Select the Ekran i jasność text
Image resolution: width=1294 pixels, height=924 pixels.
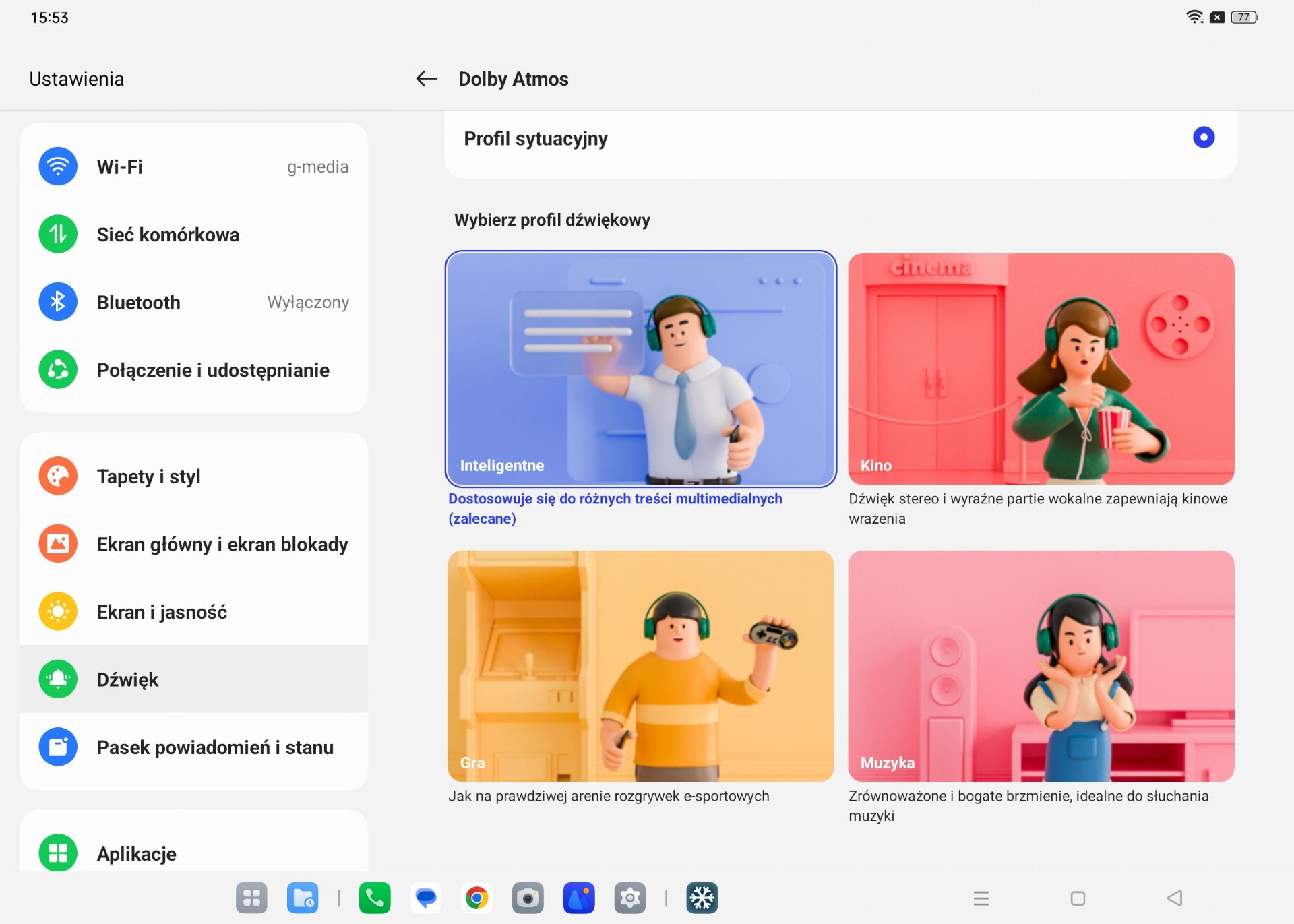pyautogui.click(x=162, y=612)
